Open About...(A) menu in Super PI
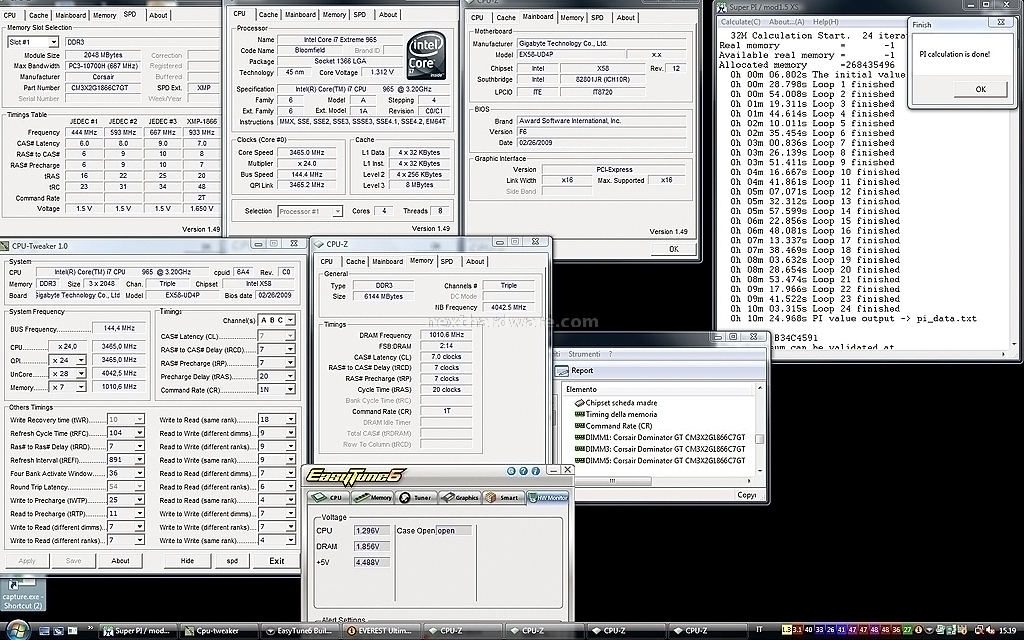Viewport: 1024px width, 640px height. point(786,22)
